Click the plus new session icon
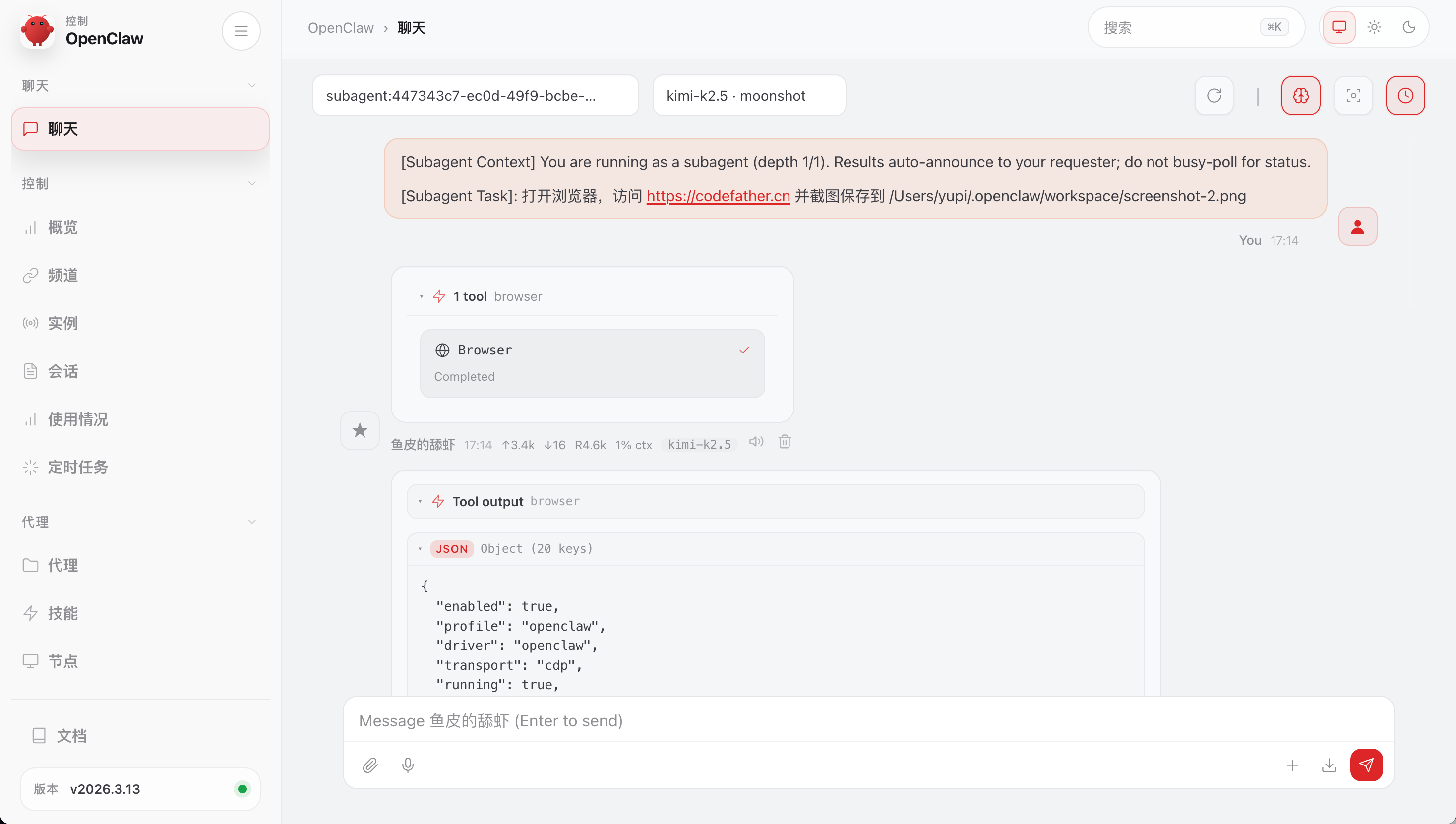 point(1292,765)
